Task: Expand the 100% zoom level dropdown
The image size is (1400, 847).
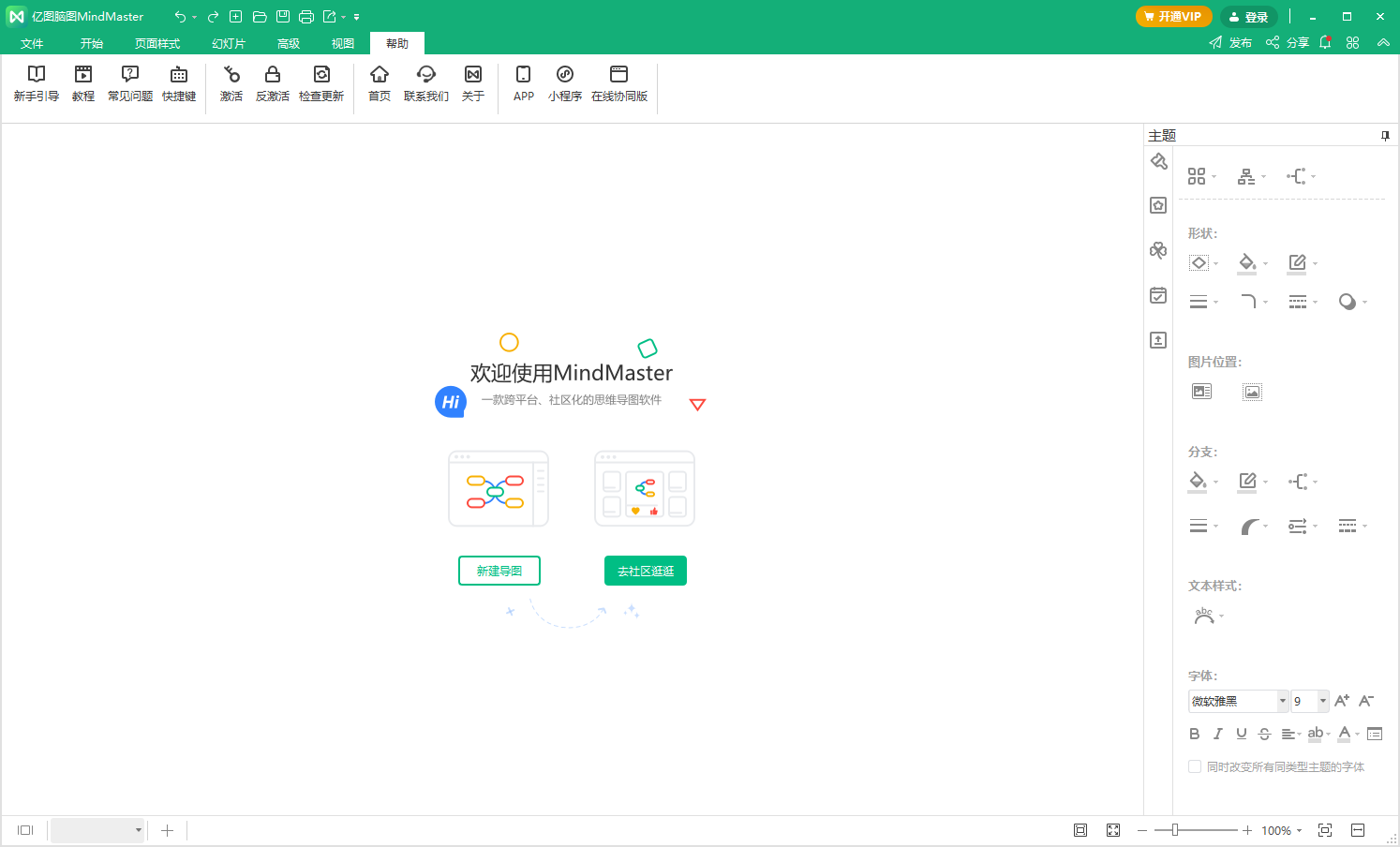Action: (x=1299, y=831)
